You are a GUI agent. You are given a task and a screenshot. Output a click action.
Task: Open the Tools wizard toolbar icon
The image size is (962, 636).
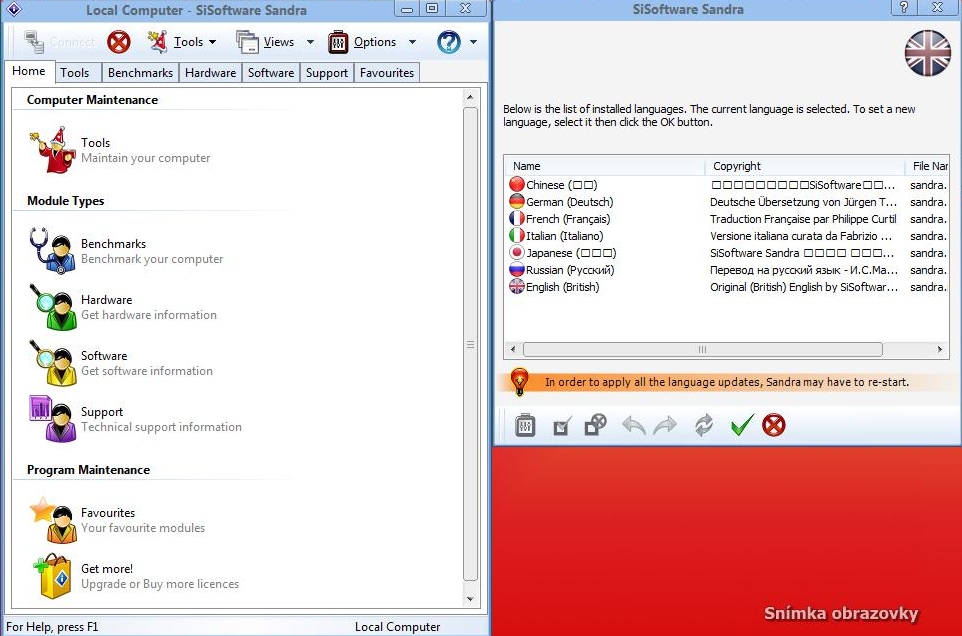pos(157,42)
